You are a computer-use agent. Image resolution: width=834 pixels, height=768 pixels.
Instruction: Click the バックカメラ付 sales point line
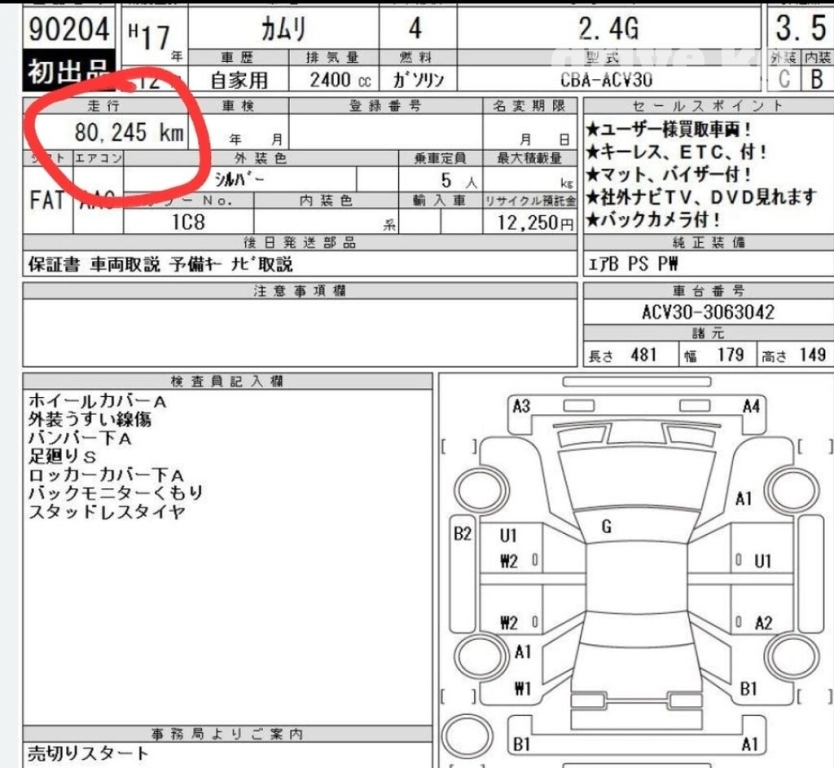[660, 219]
